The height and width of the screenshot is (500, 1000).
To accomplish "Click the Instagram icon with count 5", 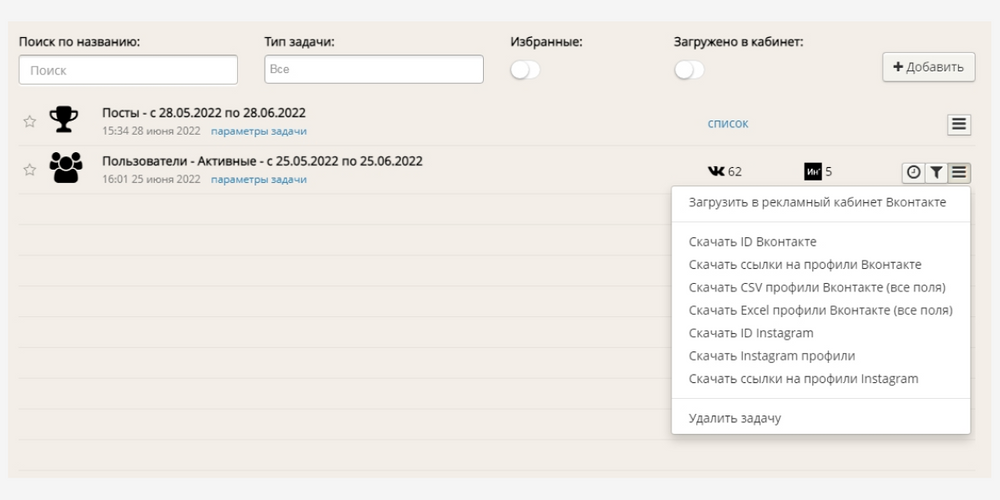I will 813,172.
